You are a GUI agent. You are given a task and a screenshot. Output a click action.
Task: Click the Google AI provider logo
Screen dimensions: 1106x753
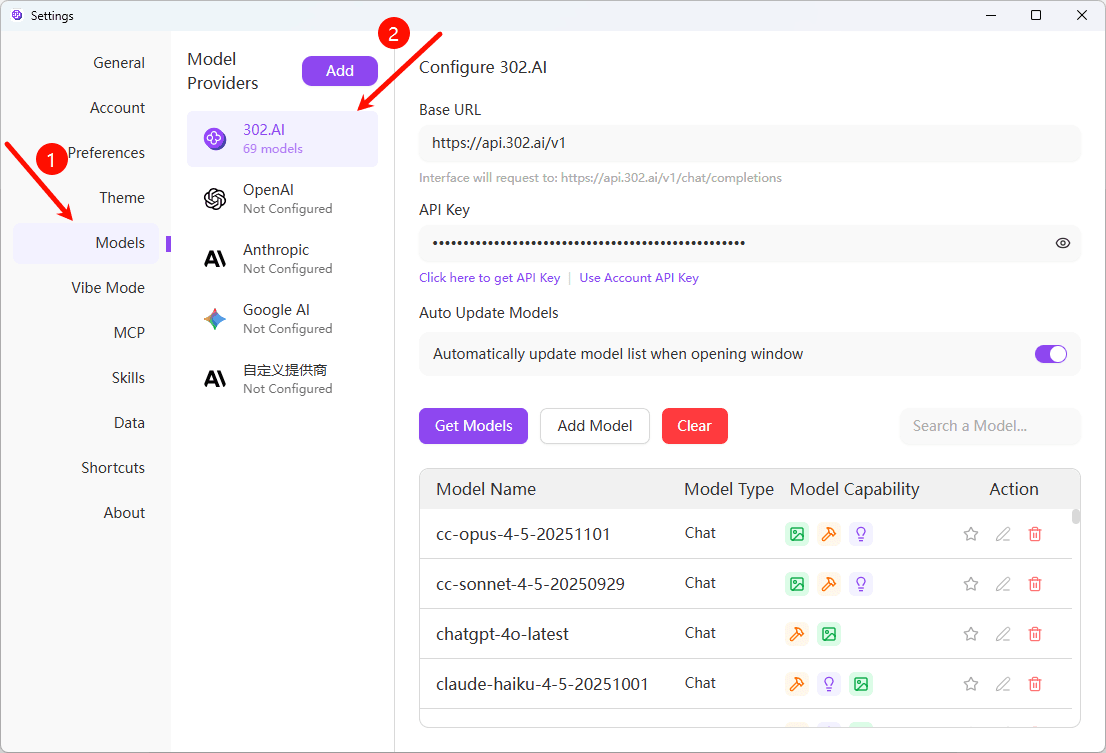[215, 319]
